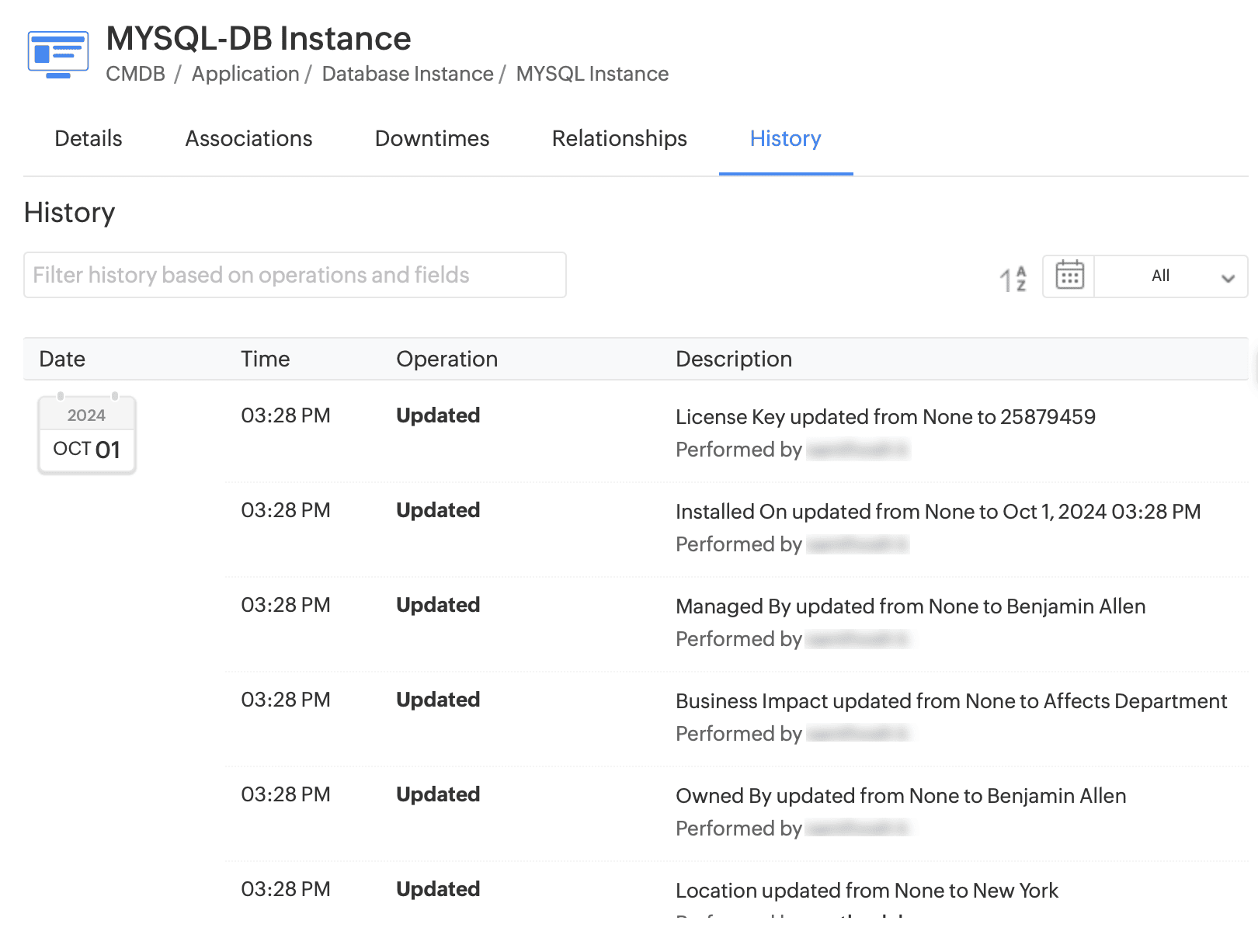
Task: Select the Managed By updated history entry
Action: (x=910, y=606)
